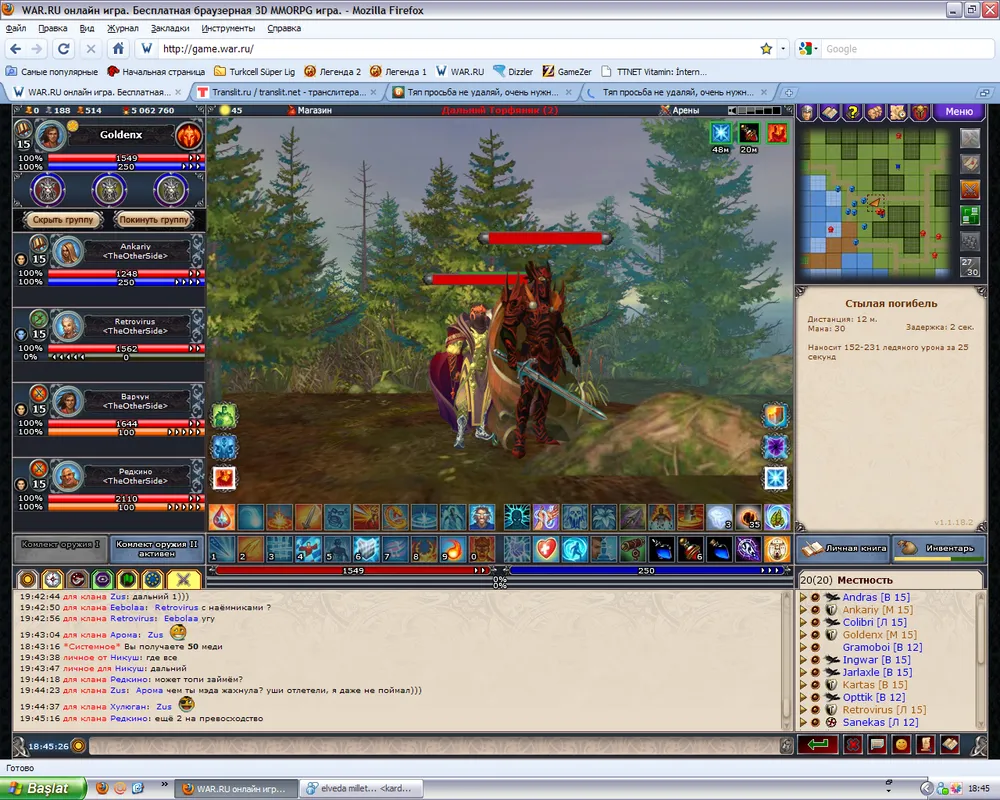
Task: Click the green figure ability icon on left
Action: 224,416
